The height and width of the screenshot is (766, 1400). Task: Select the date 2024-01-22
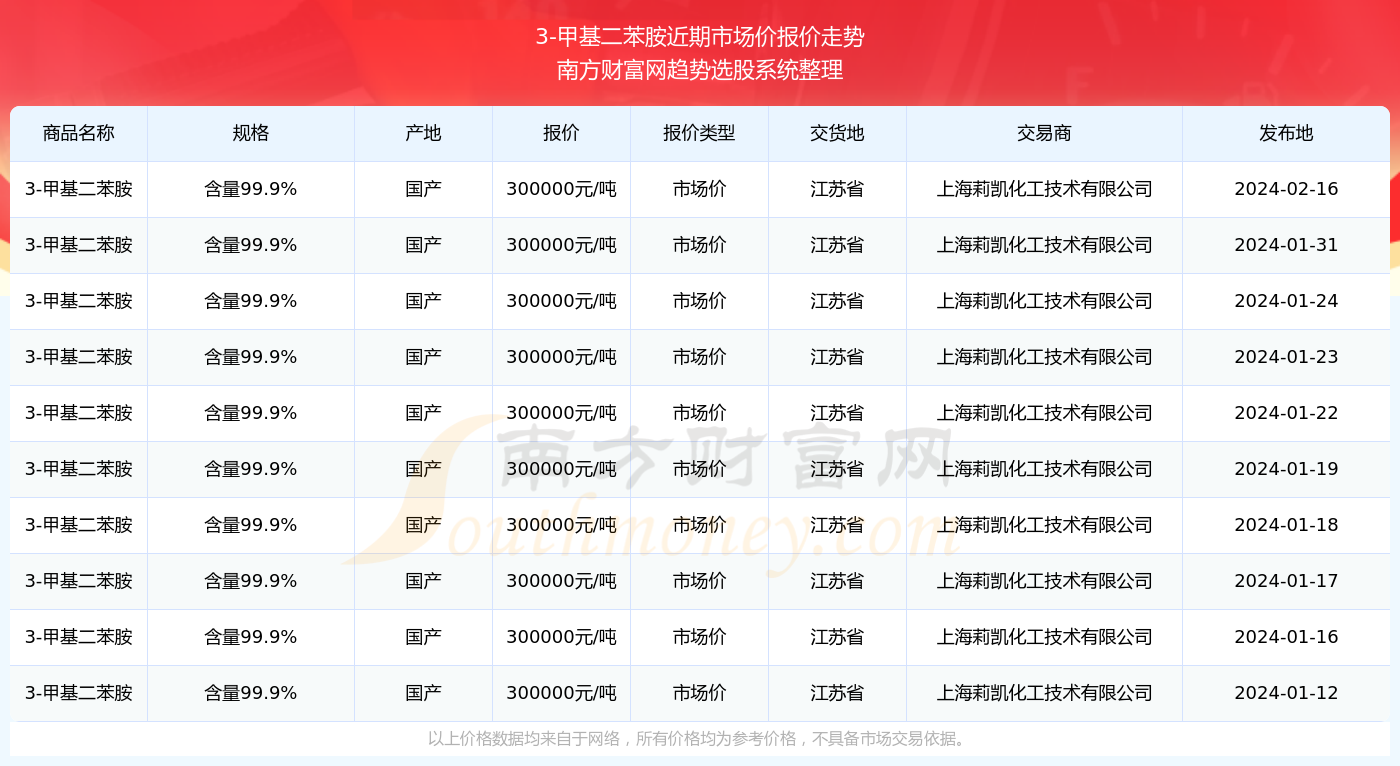(x=1286, y=413)
